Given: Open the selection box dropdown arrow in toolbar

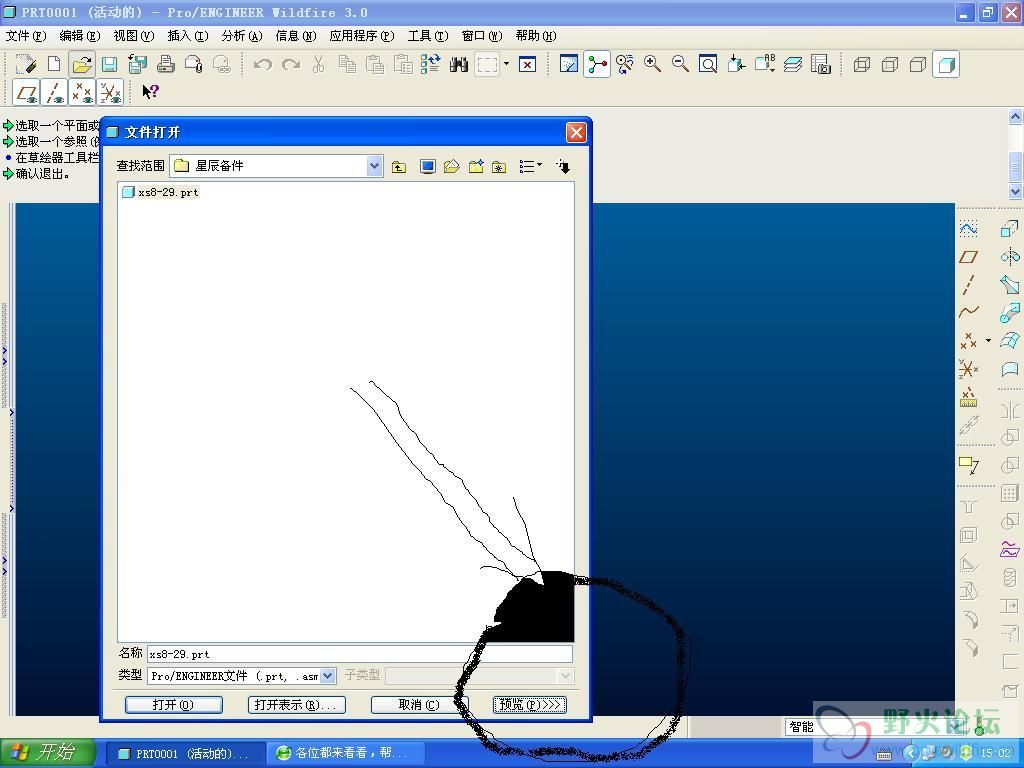Looking at the screenshot, I should [x=506, y=64].
